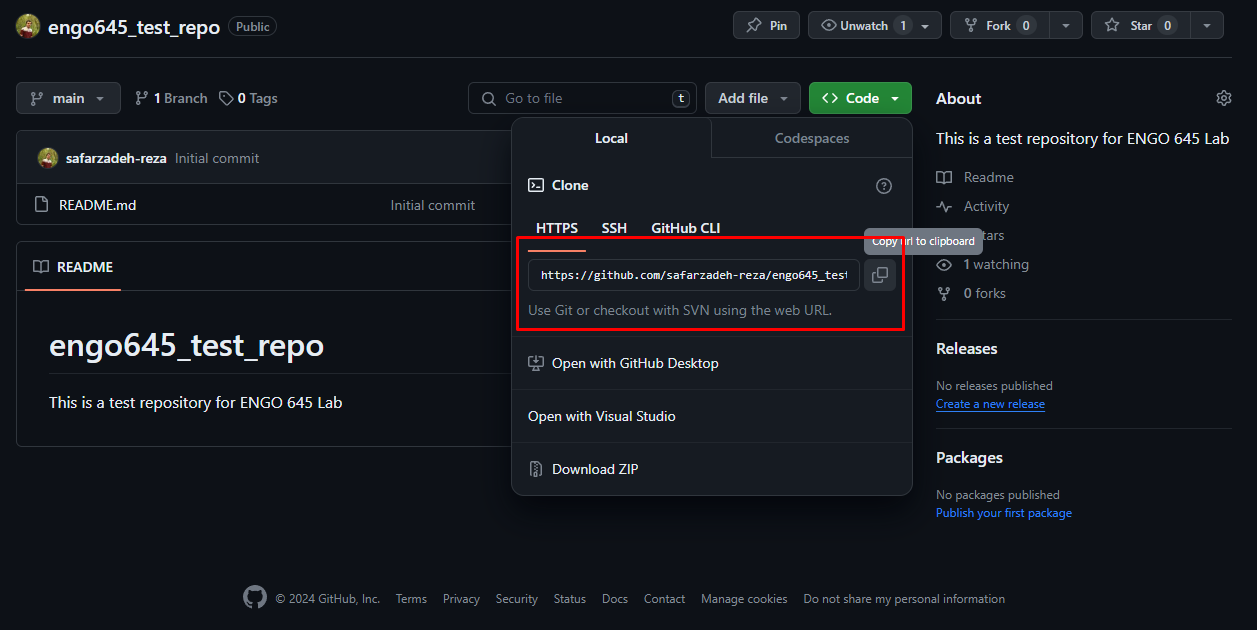Click the README.md file icon
1257x630 pixels.
click(x=42, y=205)
